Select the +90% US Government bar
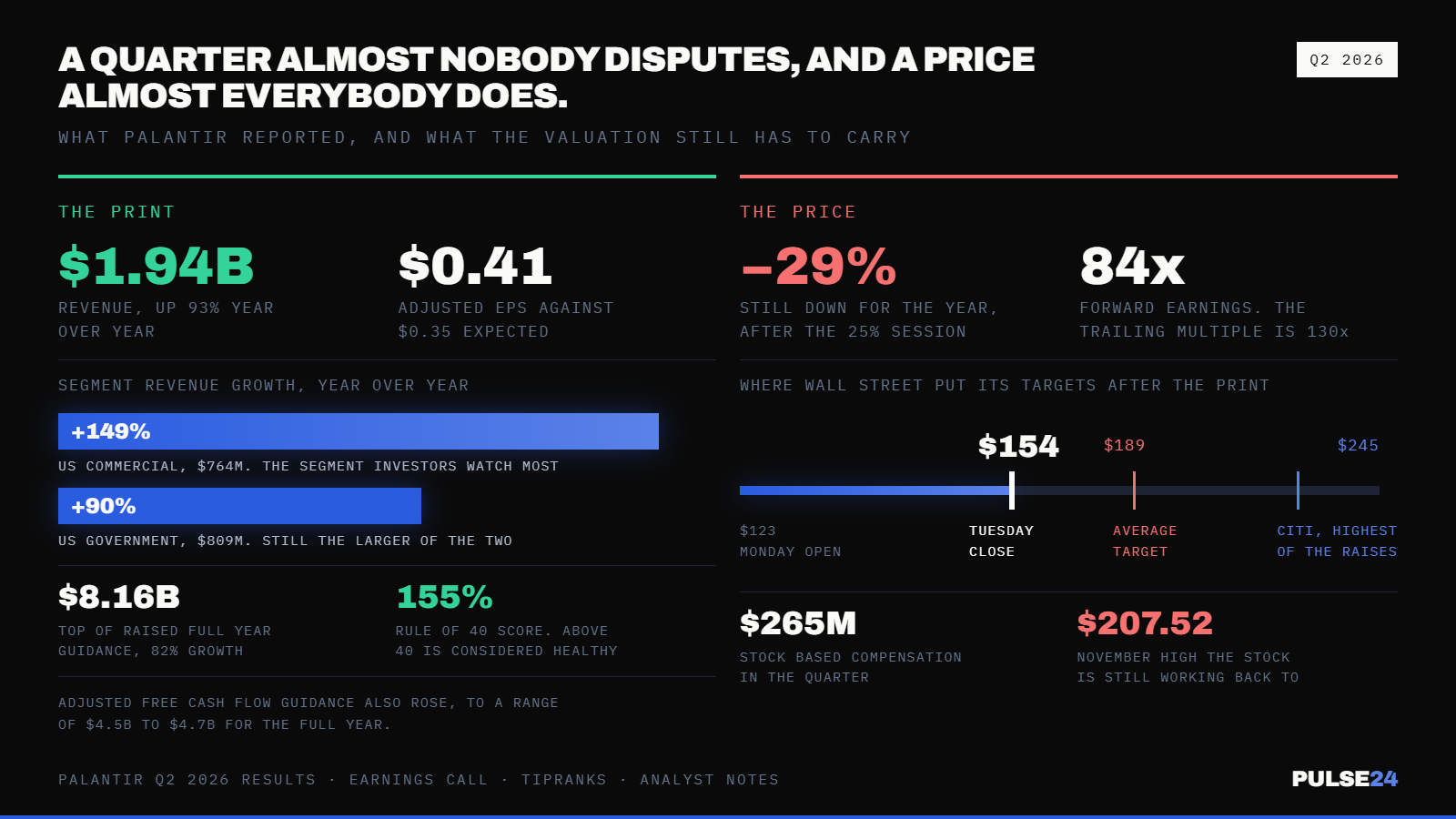The image size is (1456, 819). coord(239,506)
